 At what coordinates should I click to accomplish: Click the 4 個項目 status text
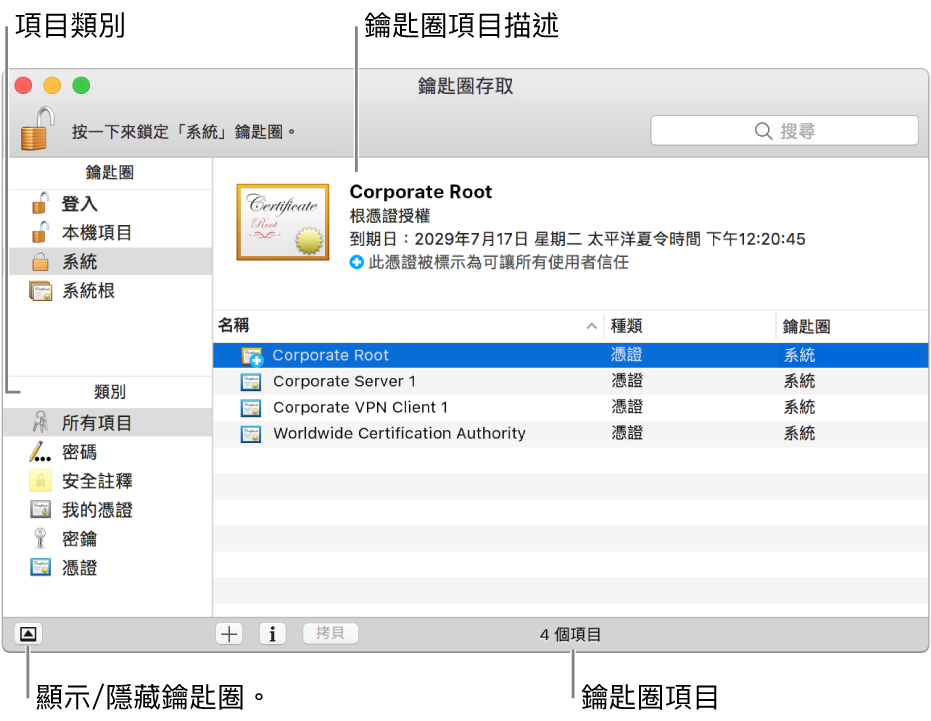pos(570,634)
